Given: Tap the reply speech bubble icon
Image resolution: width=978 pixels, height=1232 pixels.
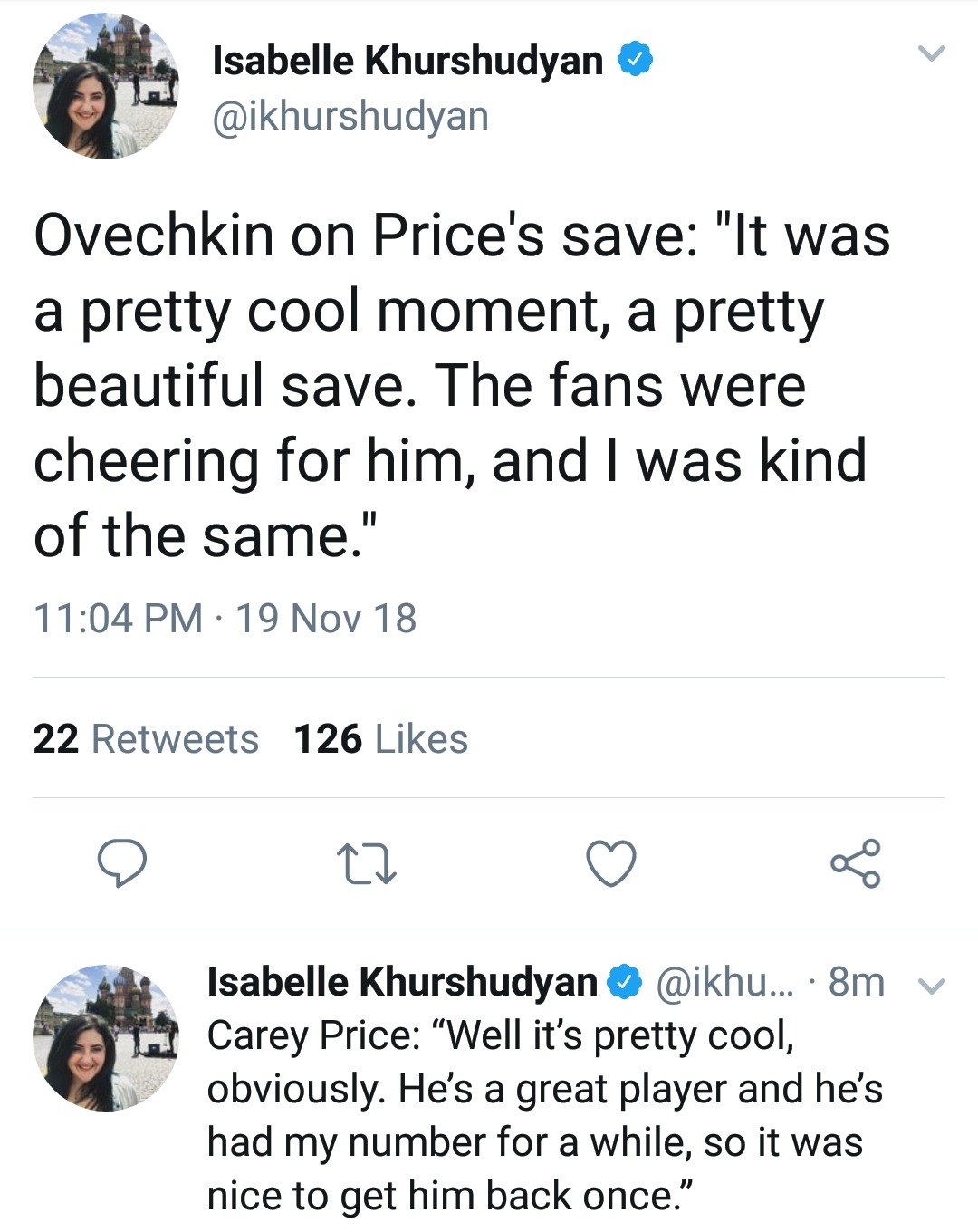Looking at the screenshot, I should (x=122, y=862).
